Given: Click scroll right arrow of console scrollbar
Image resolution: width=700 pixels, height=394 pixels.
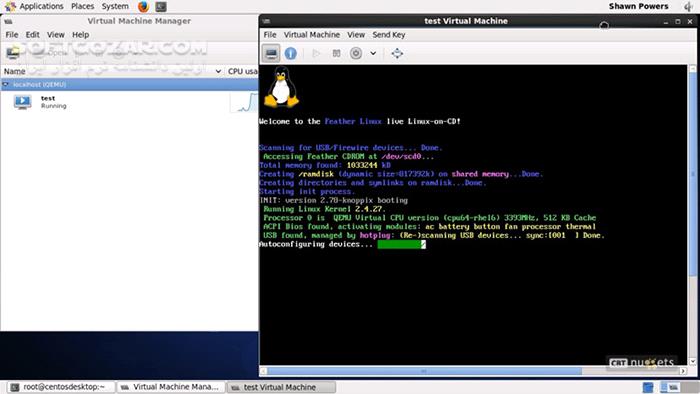Looking at the screenshot, I should [x=683, y=371].
